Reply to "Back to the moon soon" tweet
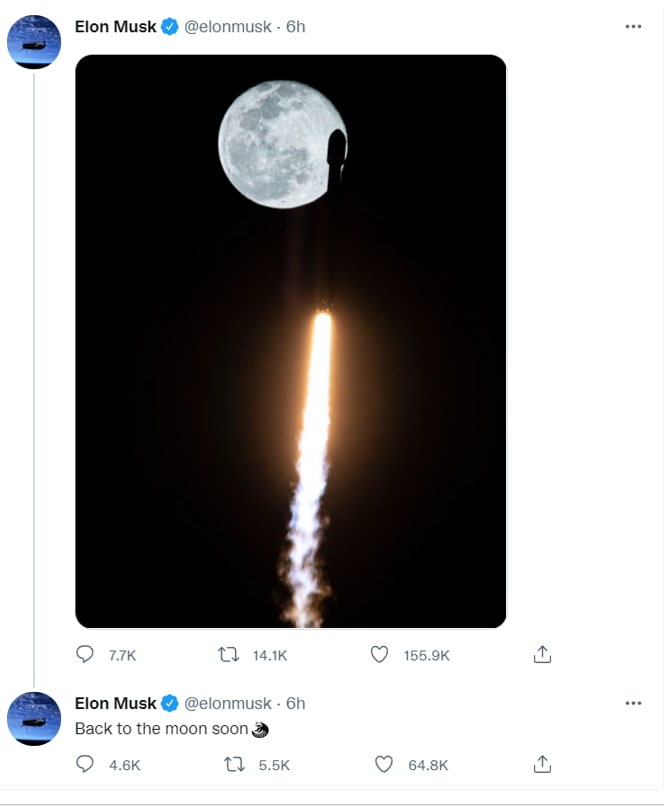The image size is (664, 806). pyautogui.click(x=85, y=765)
